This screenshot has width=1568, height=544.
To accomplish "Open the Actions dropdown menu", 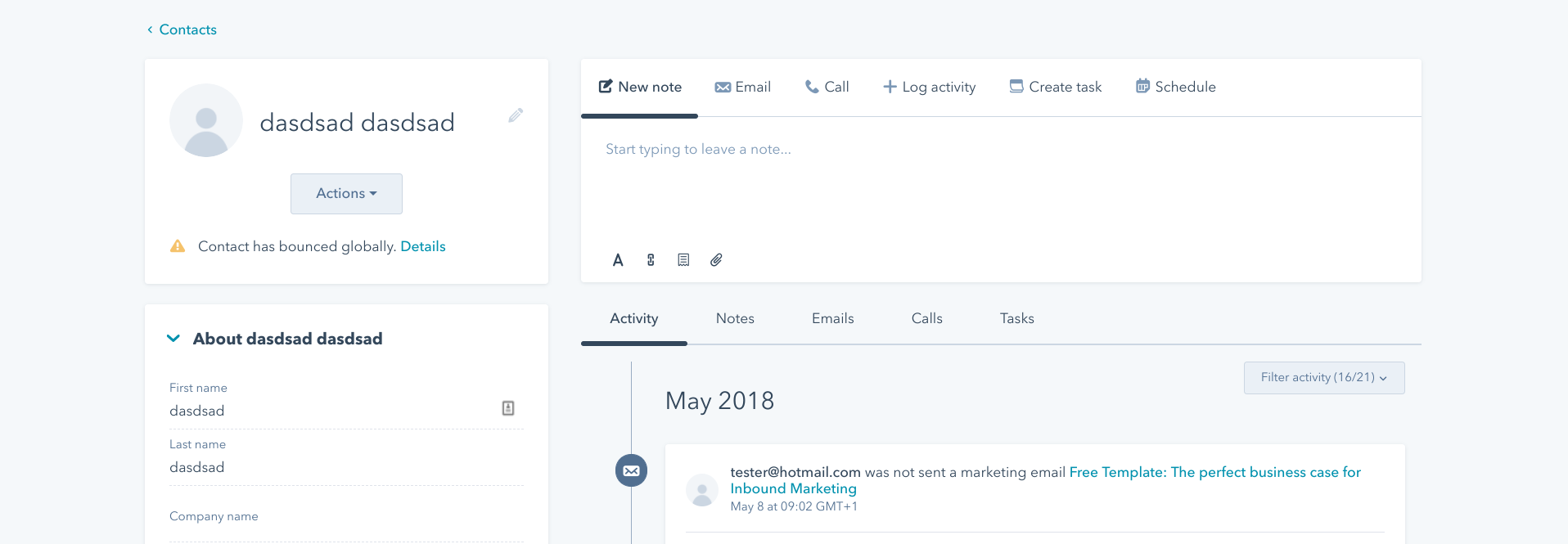I will 346,194.
